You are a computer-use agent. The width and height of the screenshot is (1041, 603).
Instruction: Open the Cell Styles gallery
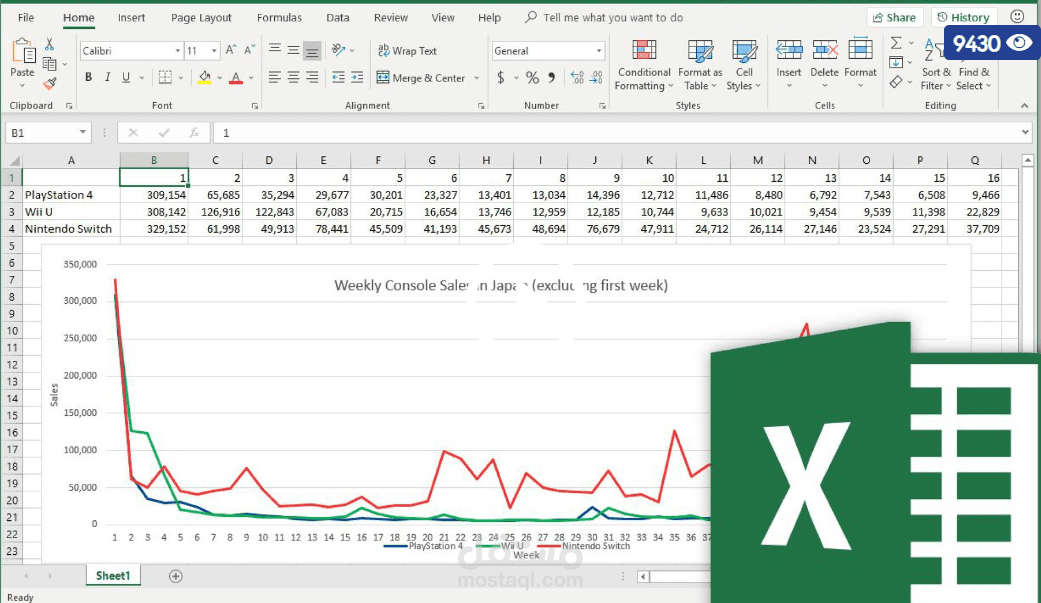[x=744, y=65]
